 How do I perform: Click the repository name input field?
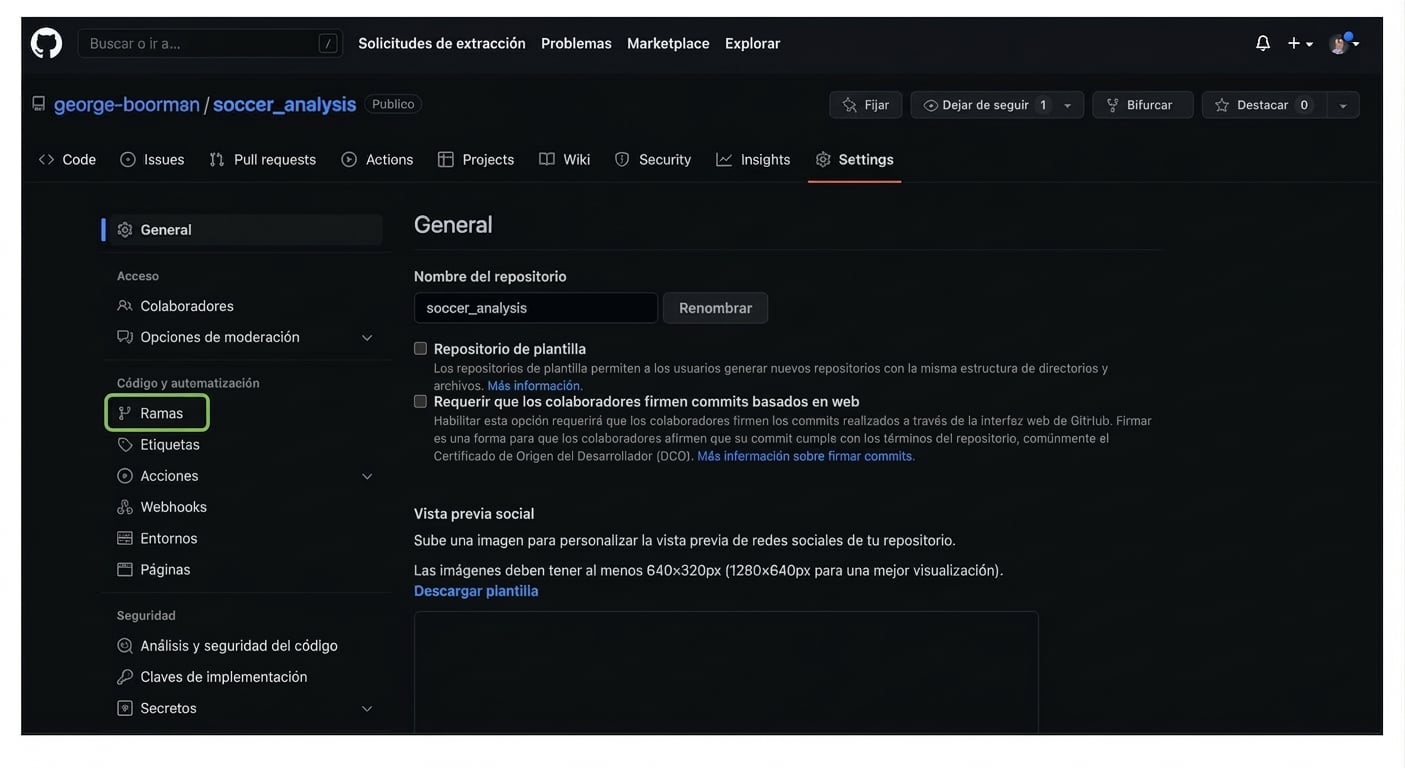pyautogui.click(x=535, y=308)
